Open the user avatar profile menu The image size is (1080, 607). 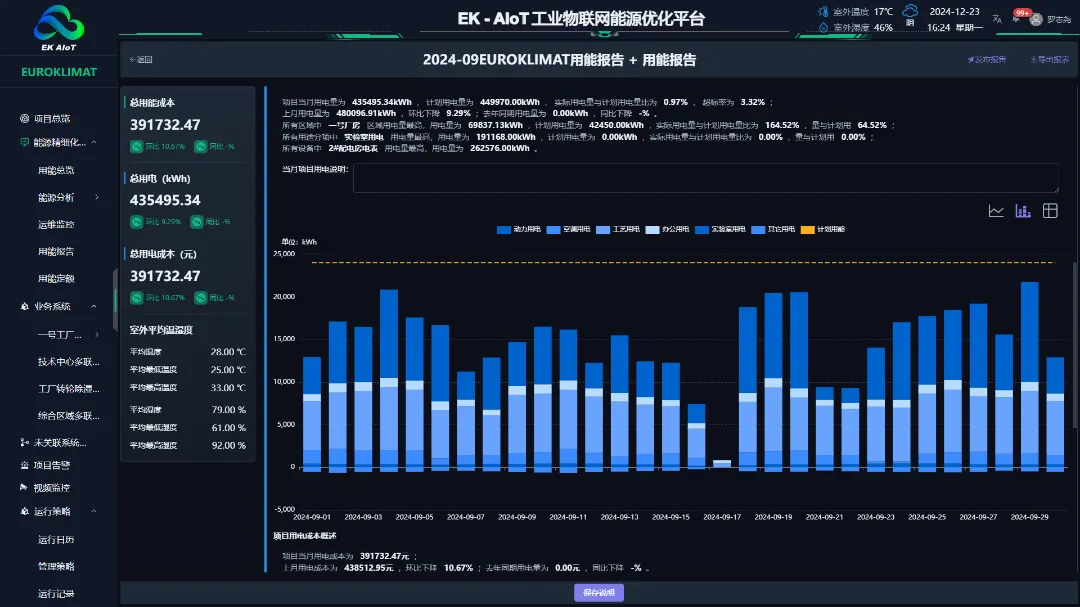[x=1037, y=19]
